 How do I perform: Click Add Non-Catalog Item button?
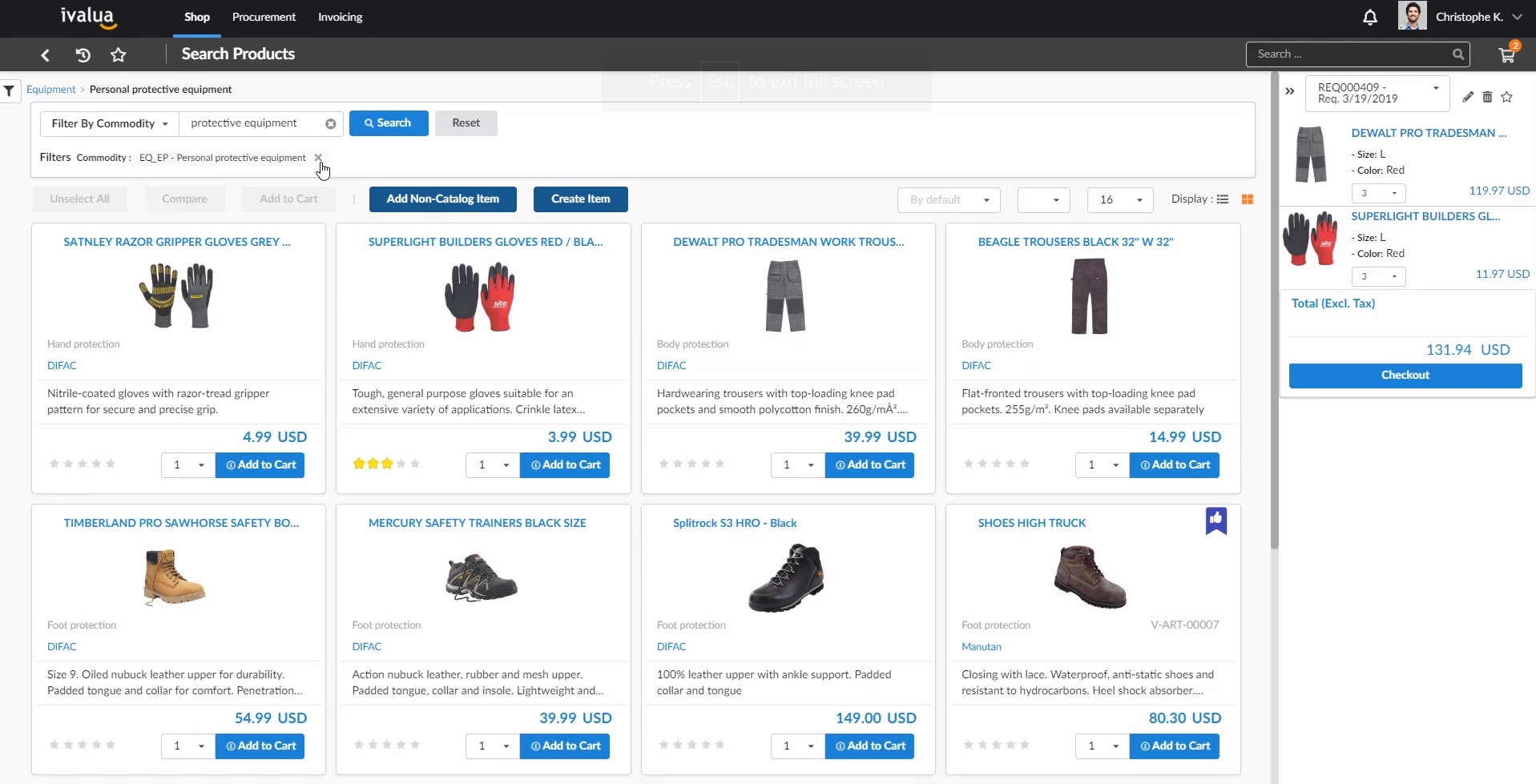click(x=443, y=199)
